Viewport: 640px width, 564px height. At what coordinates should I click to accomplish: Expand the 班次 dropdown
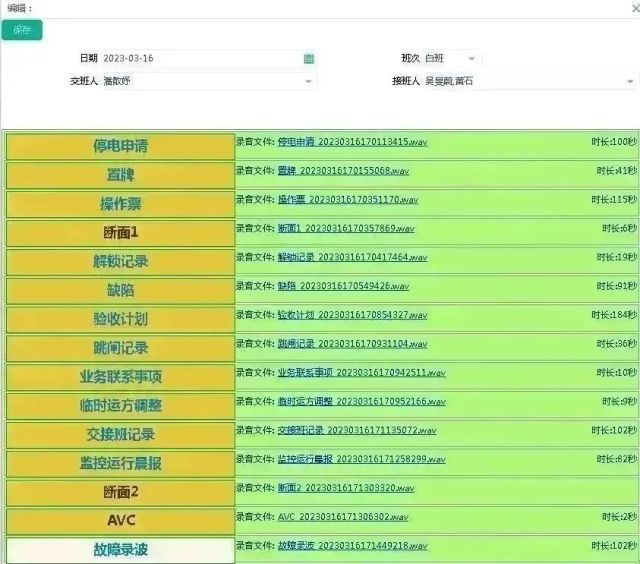(472, 59)
